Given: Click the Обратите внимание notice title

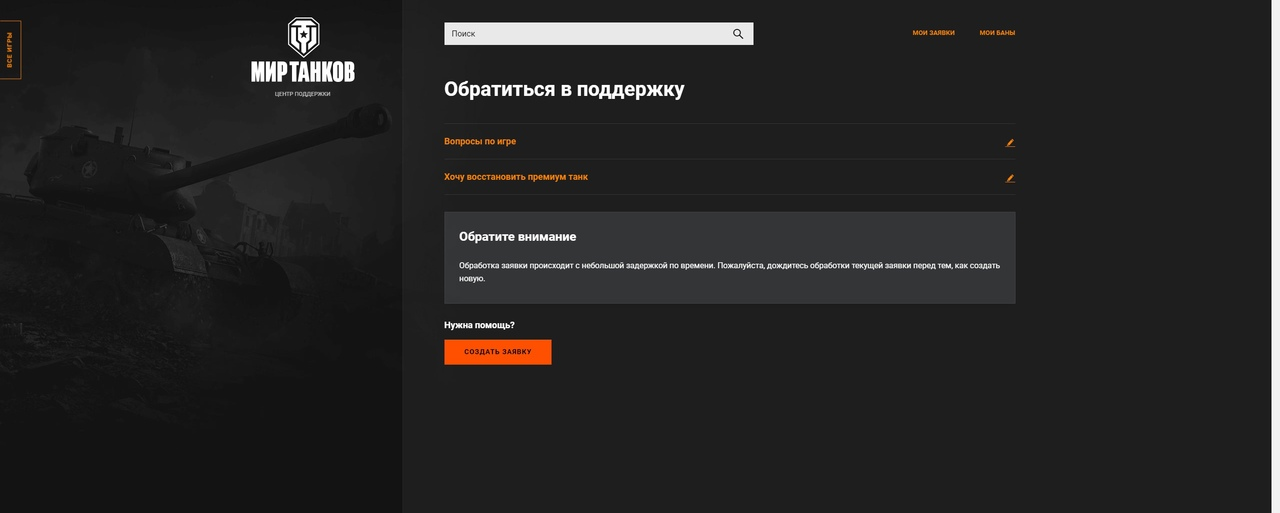Looking at the screenshot, I should point(517,237).
